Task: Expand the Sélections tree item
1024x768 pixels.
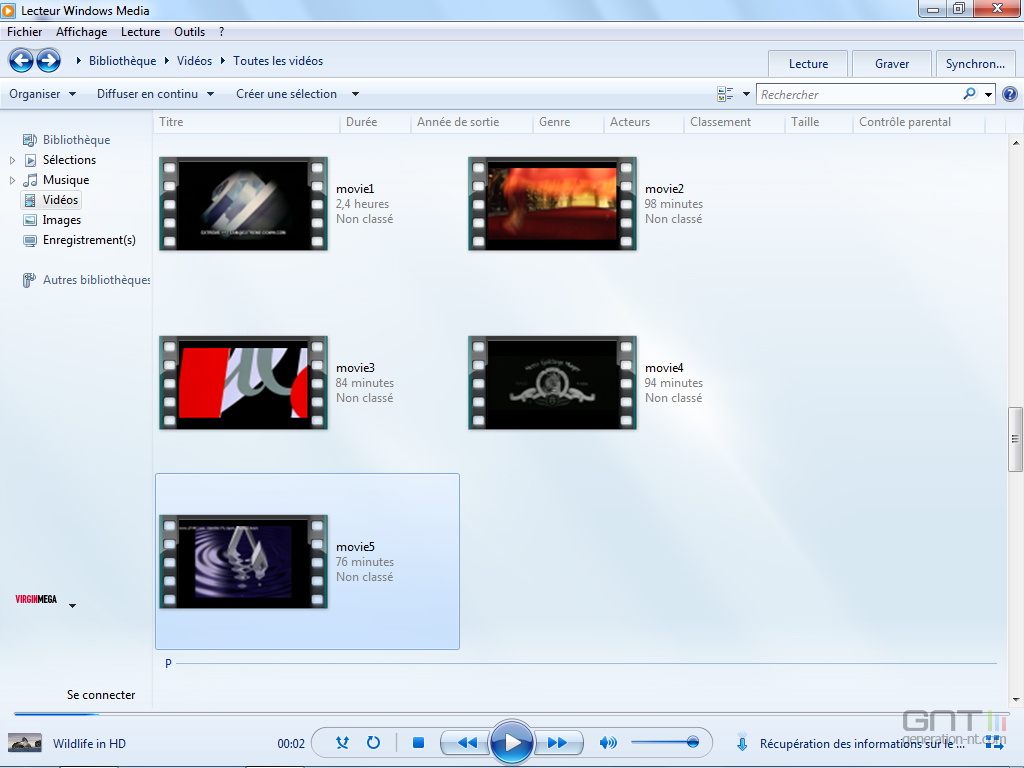Action: [14, 159]
